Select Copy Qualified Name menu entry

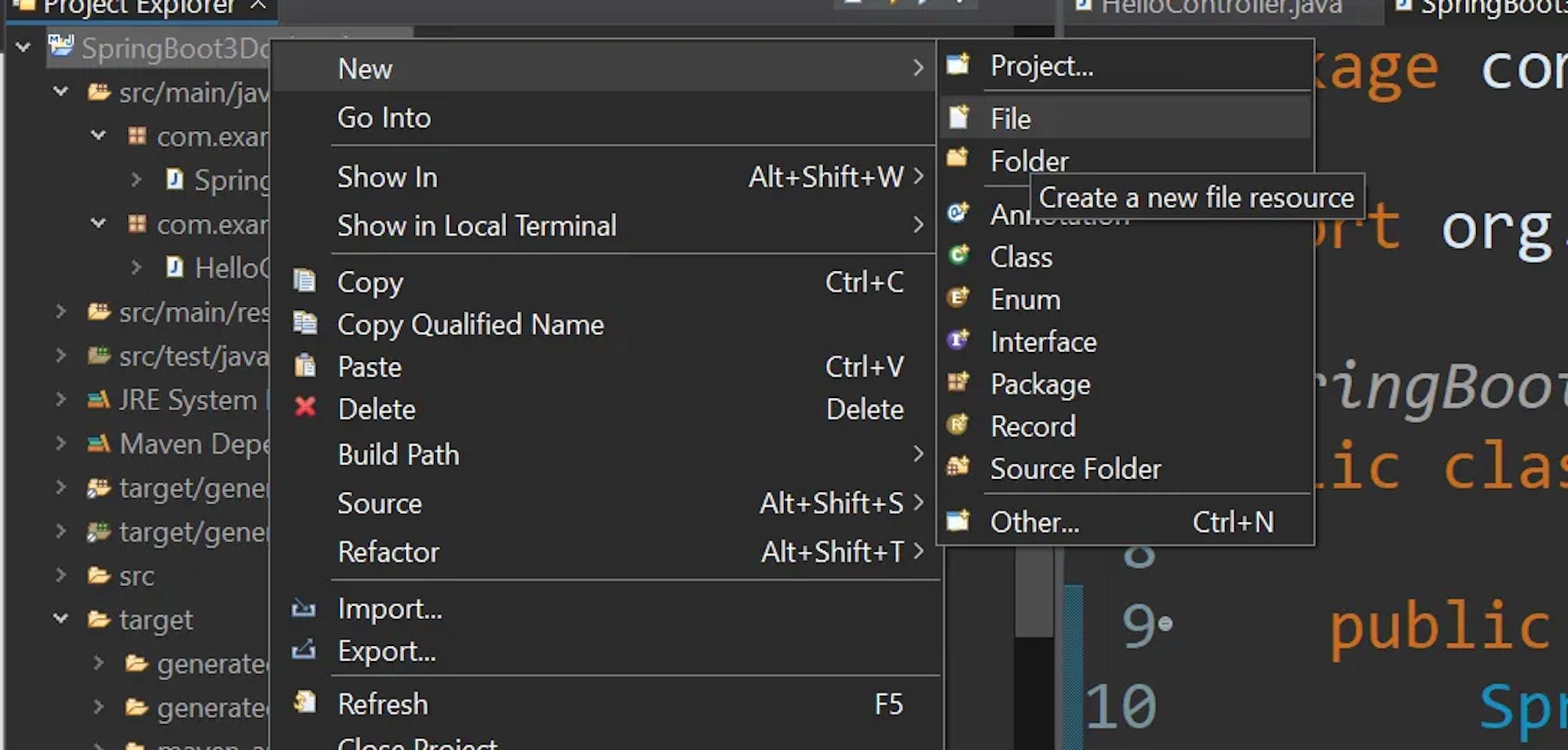470,324
